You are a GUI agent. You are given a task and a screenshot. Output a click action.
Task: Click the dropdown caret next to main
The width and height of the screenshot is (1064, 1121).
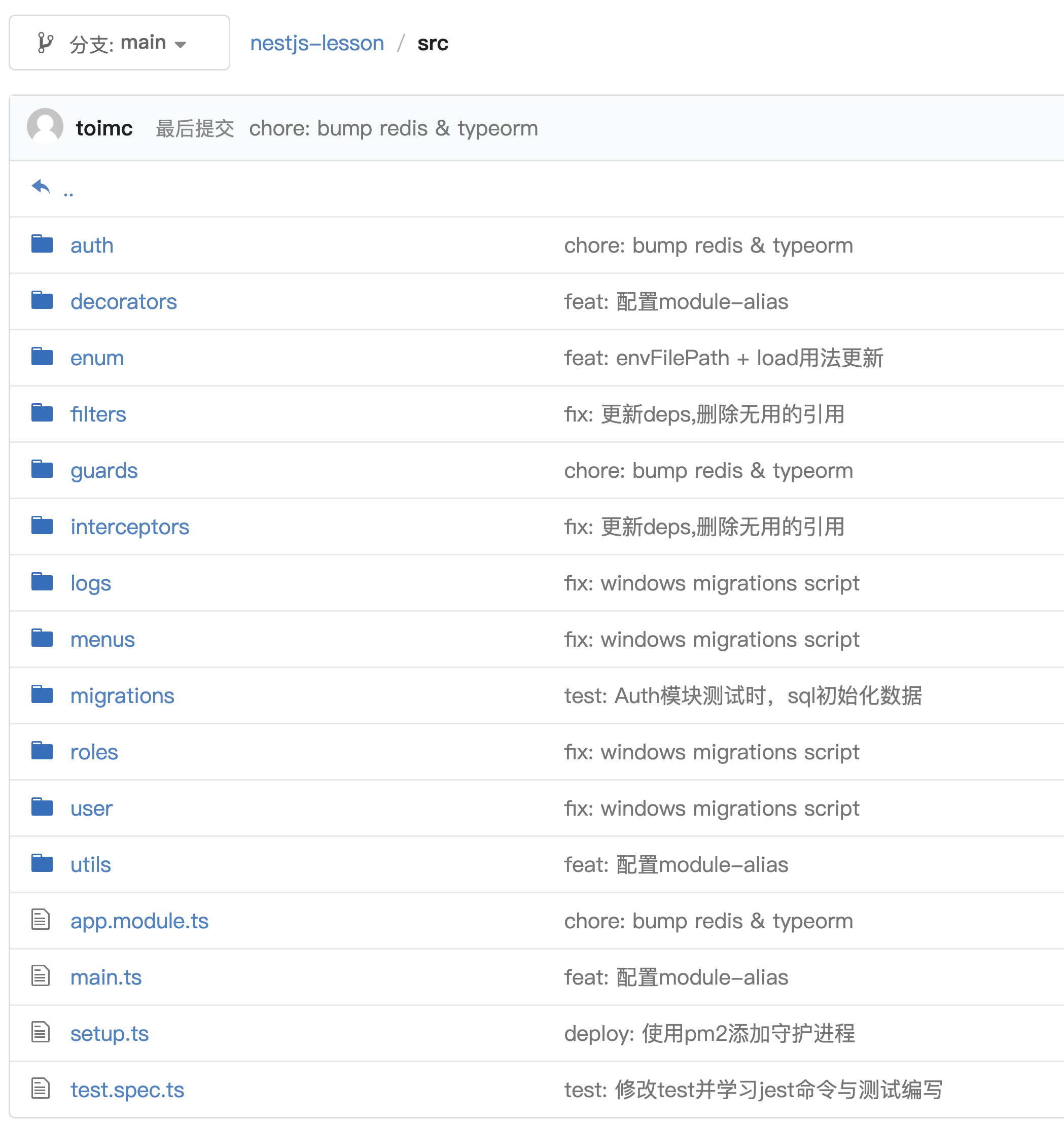point(181,45)
